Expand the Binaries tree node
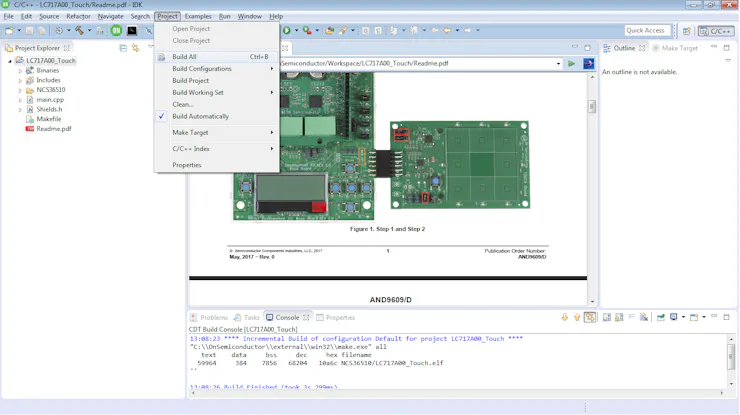Image resolution: width=740 pixels, height=415 pixels. pos(20,70)
